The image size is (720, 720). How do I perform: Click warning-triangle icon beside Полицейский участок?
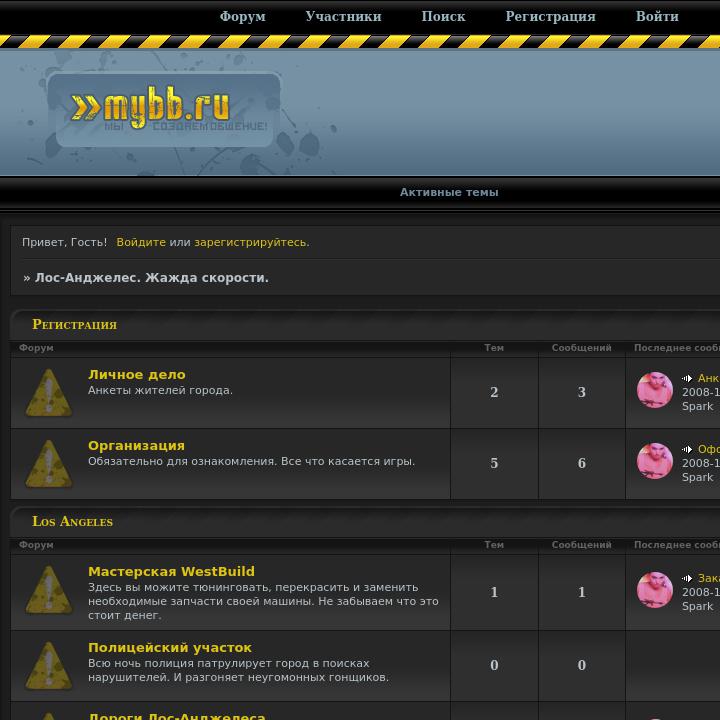[49, 666]
